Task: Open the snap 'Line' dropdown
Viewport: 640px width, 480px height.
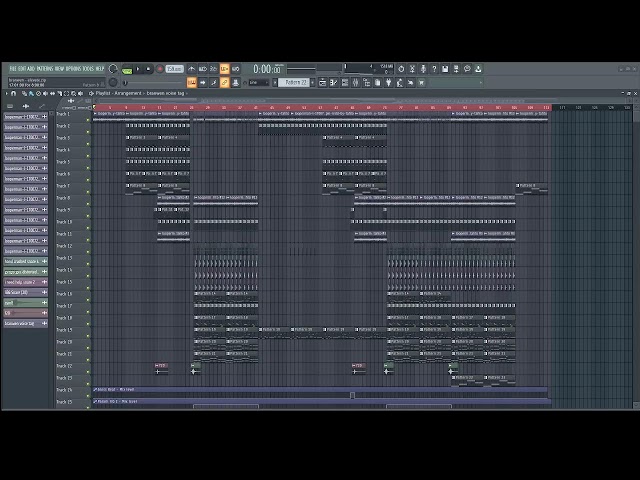Action: pos(259,83)
